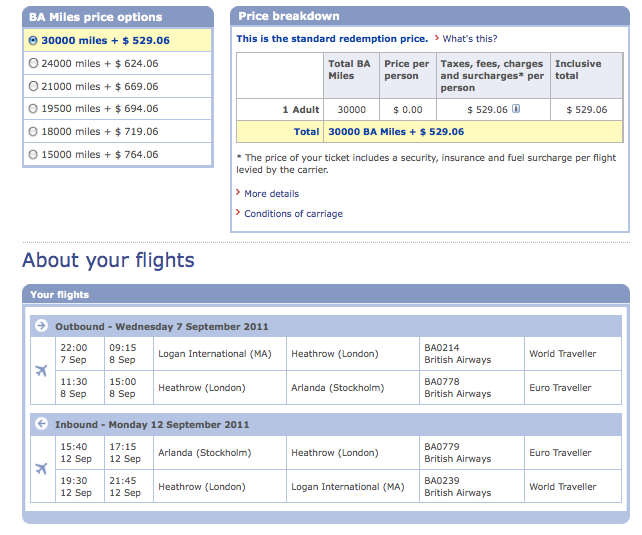This screenshot has width=642, height=535.
Task: Click the Outbound Wednesday 7 September header
Action: click(x=162, y=327)
